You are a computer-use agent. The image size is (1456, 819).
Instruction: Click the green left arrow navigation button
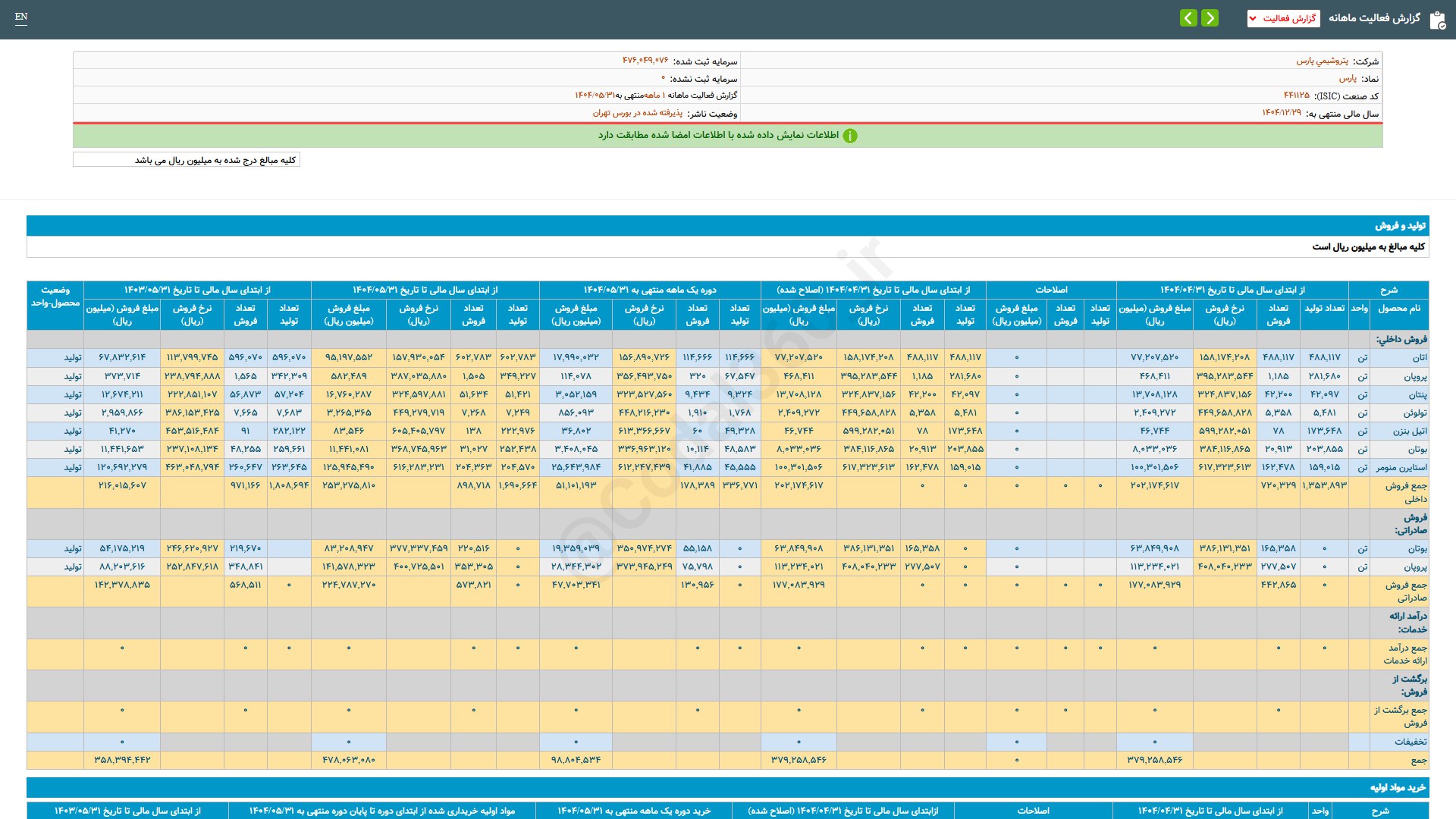click(x=1188, y=18)
